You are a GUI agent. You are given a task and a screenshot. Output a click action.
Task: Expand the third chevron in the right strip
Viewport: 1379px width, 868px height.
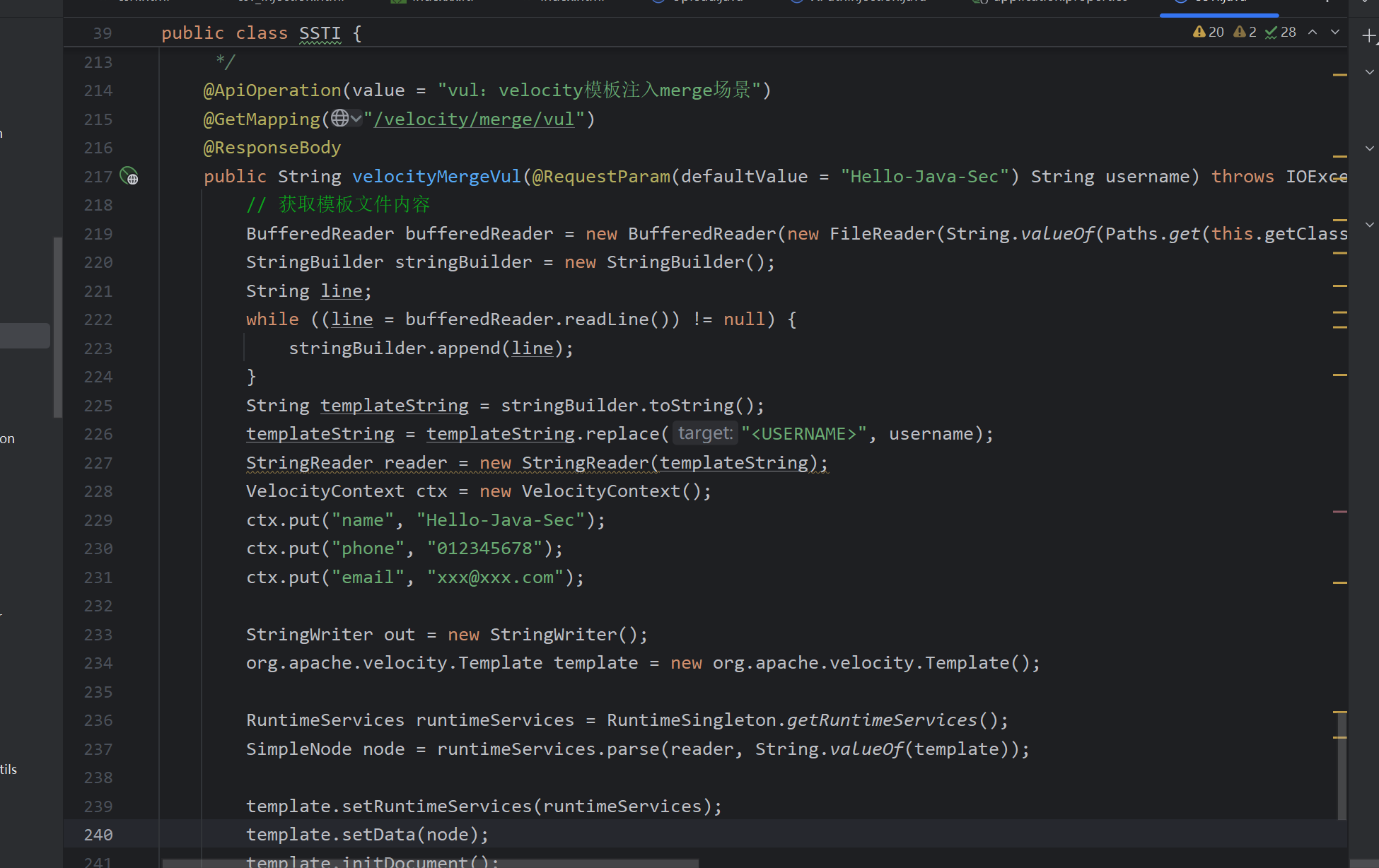pyautogui.click(x=1370, y=225)
